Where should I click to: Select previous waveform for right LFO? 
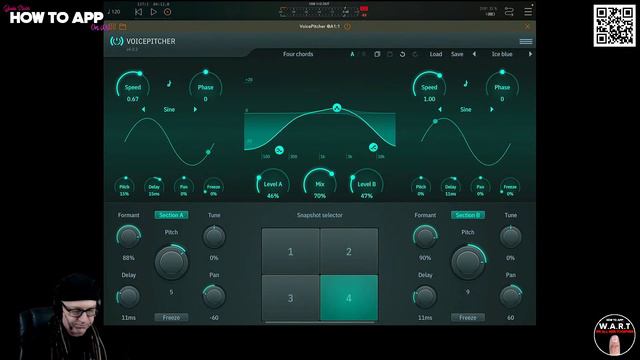tap(440, 109)
